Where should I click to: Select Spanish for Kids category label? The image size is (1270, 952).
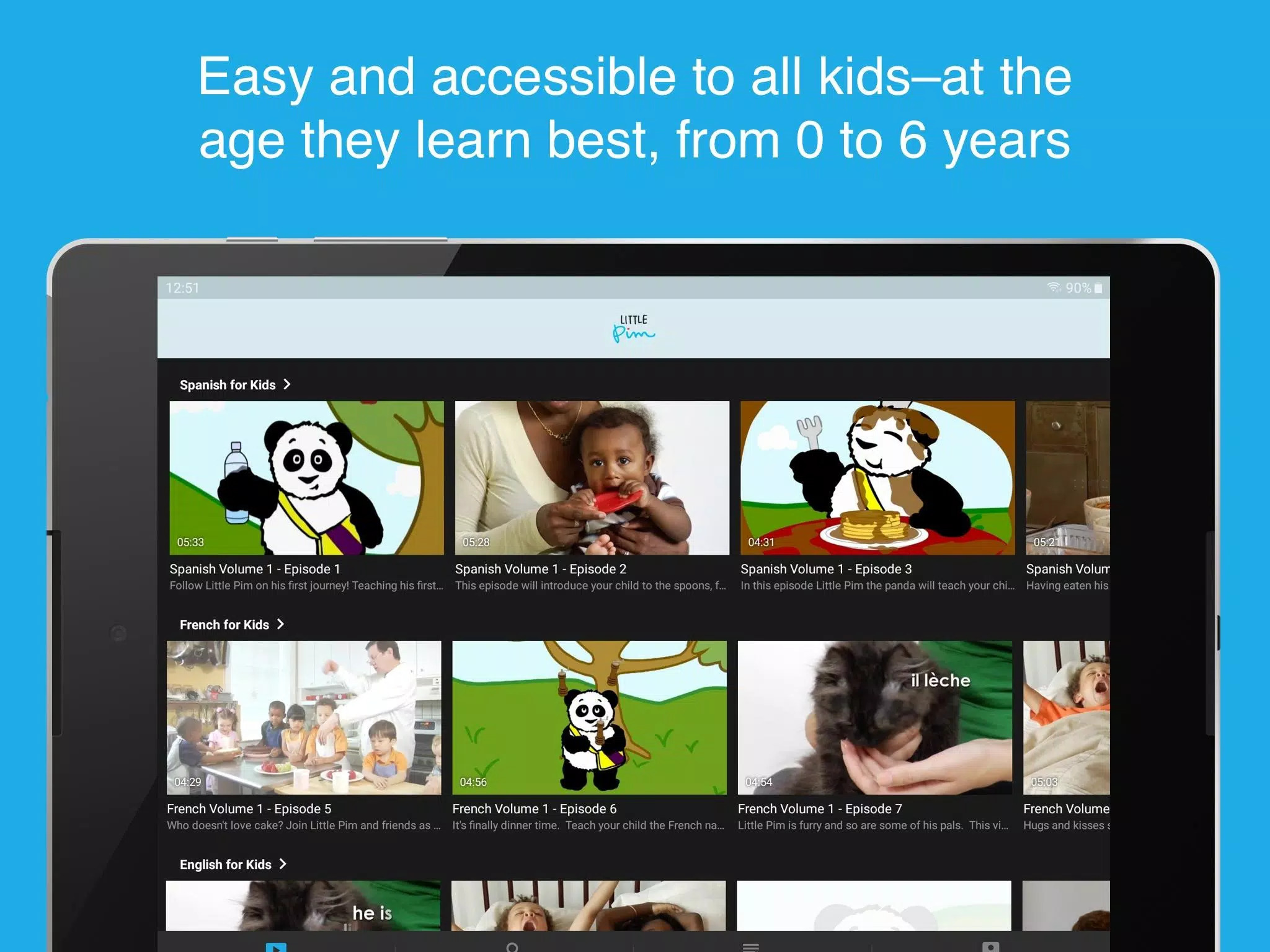[227, 384]
